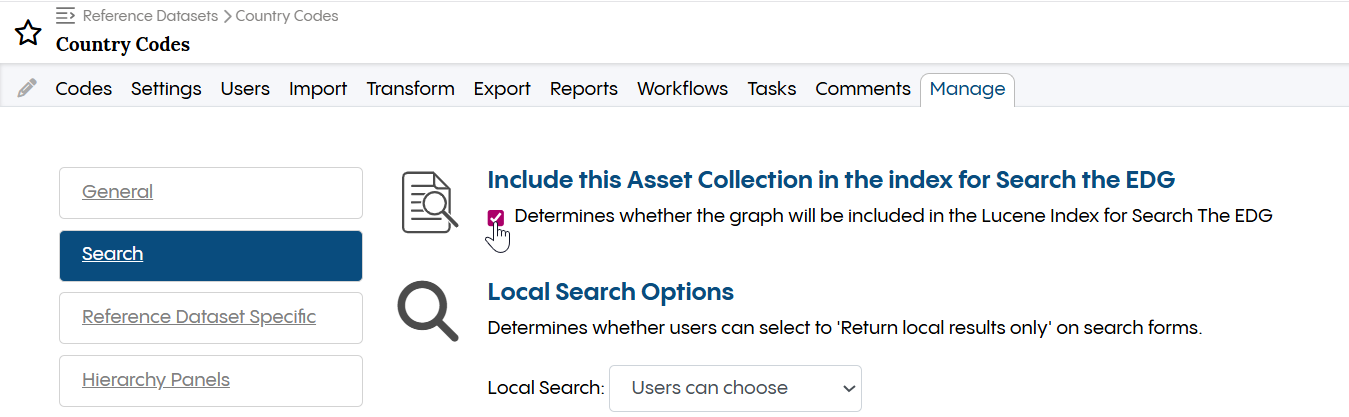View the Reports tab
Image resolution: width=1349 pixels, height=417 pixels.
[x=584, y=89]
